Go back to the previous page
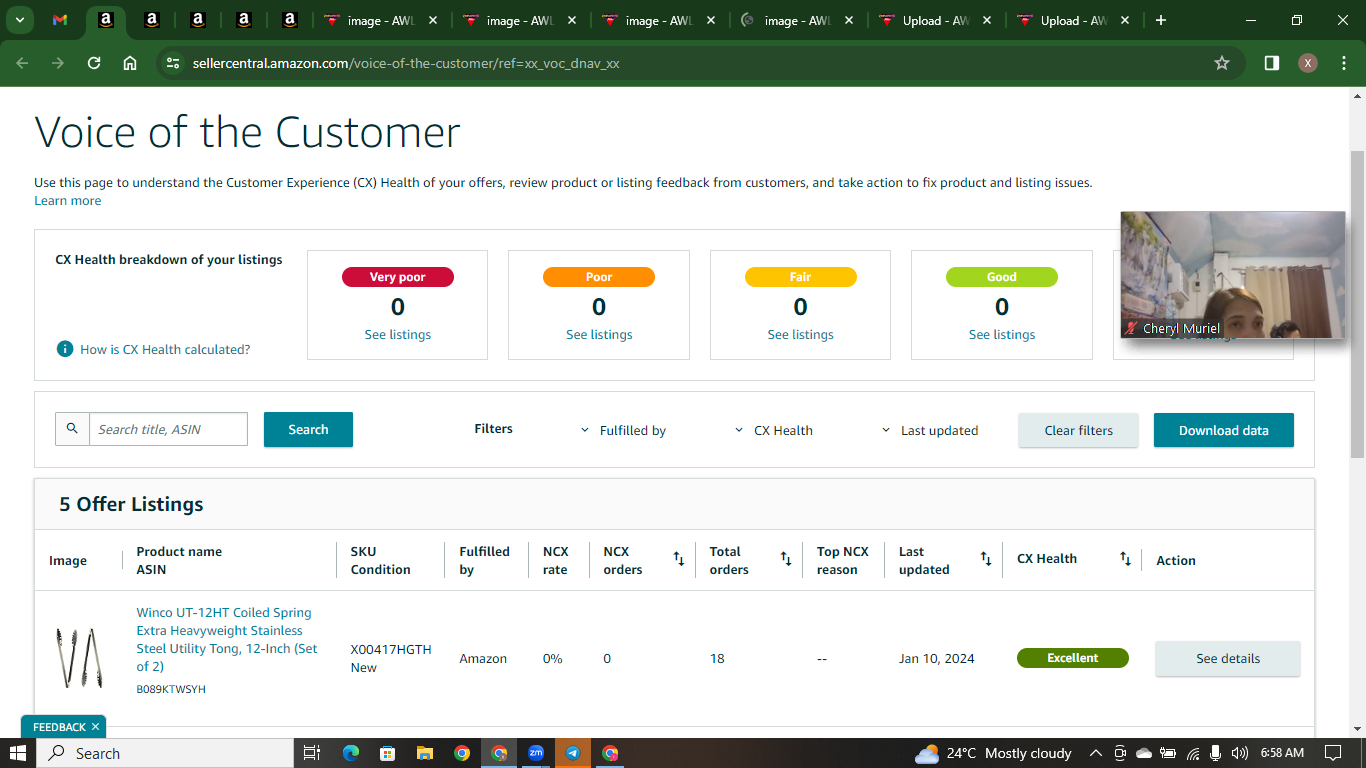The height and width of the screenshot is (768, 1366). 23,63
